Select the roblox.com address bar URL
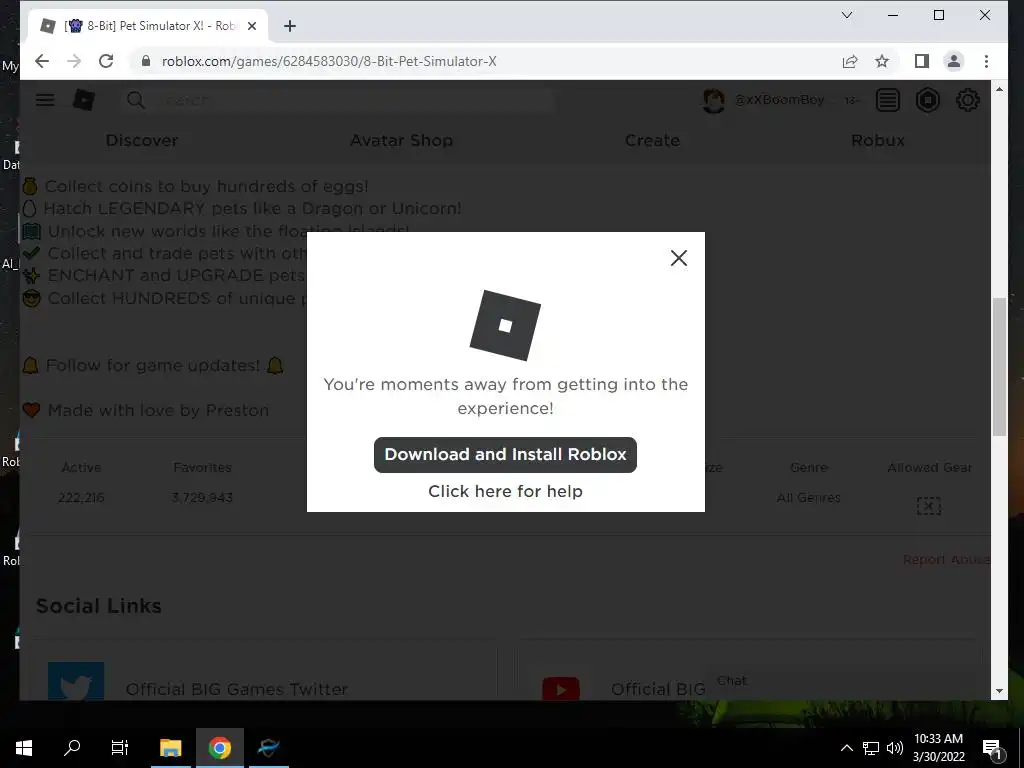 tap(329, 61)
